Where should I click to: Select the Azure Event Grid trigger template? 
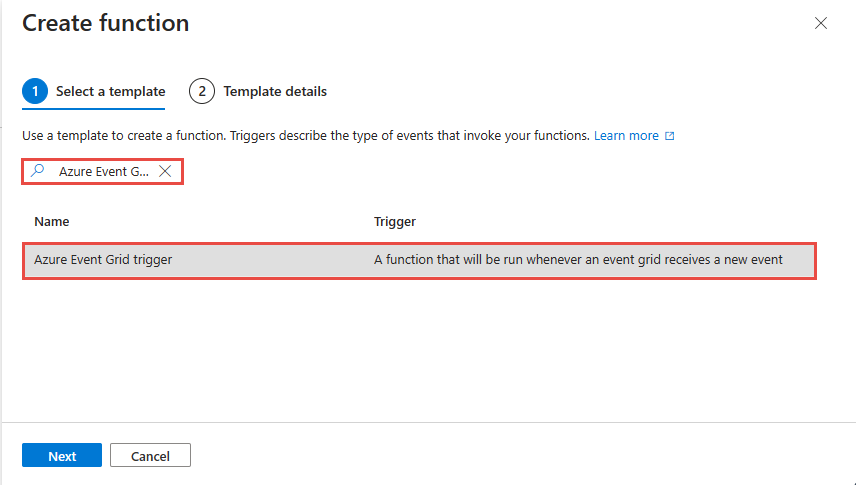click(103, 260)
